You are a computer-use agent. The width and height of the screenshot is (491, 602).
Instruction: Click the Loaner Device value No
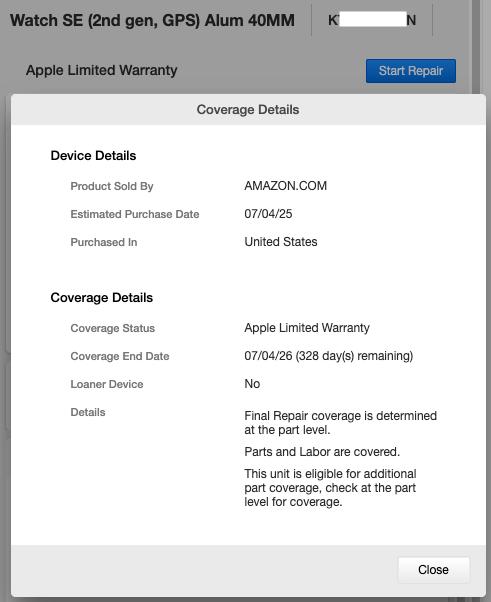[252, 384]
